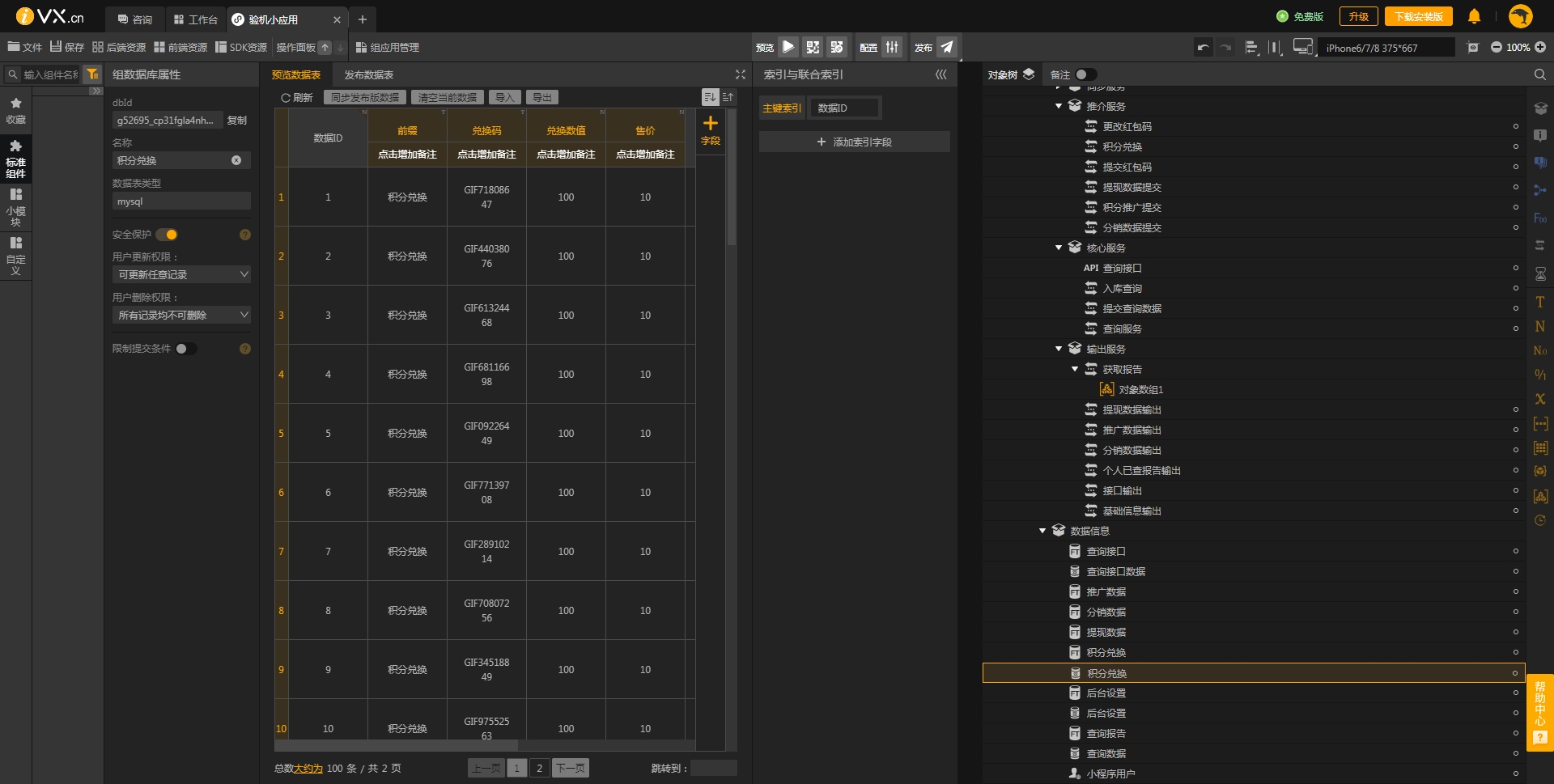The image size is (1554, 784).
Task: Click the 操作面板 up arrow
Action: 325,48
